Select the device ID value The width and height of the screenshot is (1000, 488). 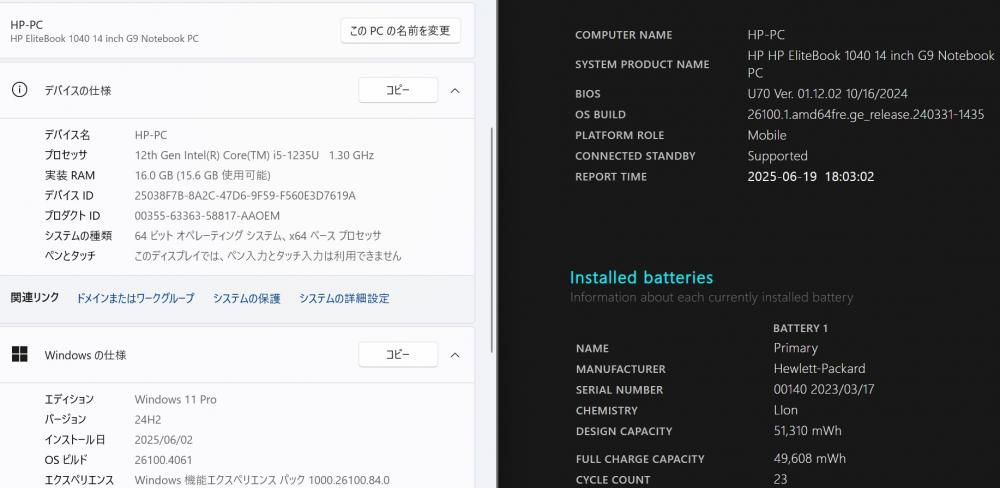(245, 196)
